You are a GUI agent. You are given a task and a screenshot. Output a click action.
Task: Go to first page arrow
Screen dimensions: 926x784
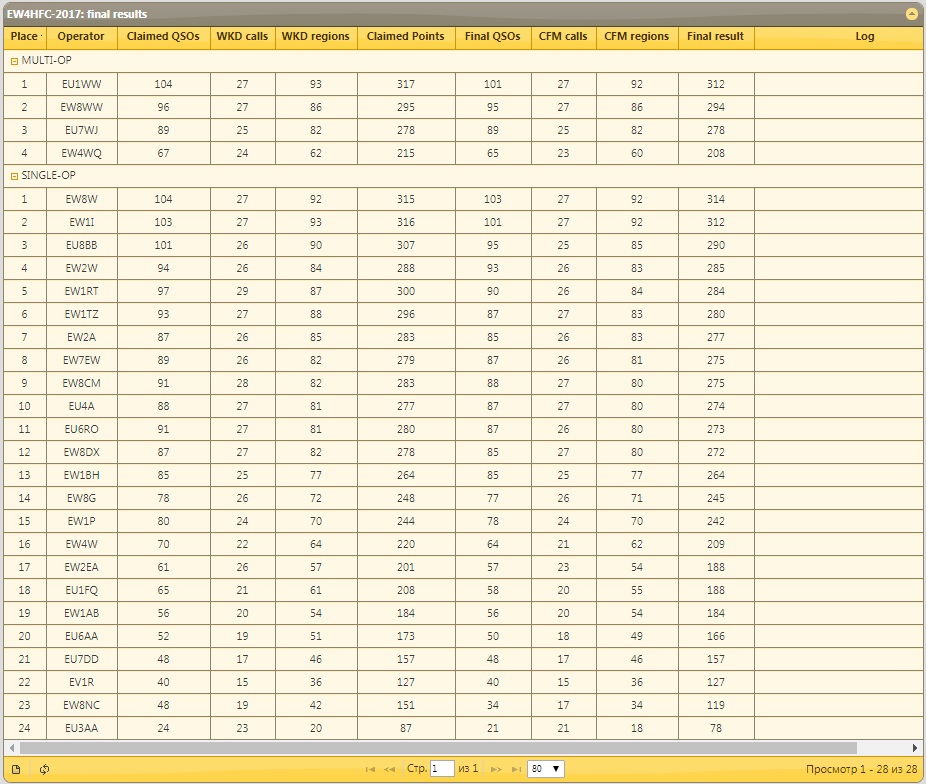[370, 769]
